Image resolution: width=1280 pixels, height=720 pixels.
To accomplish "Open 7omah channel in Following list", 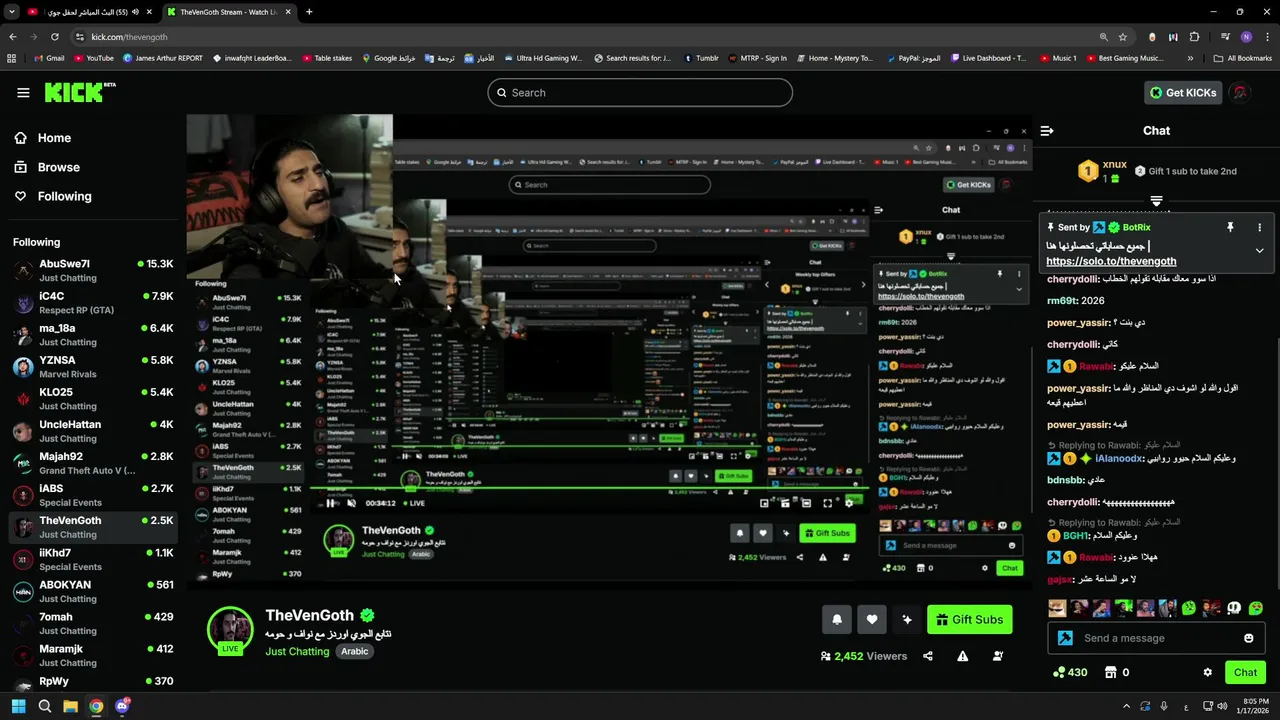I will coord(93,623).
